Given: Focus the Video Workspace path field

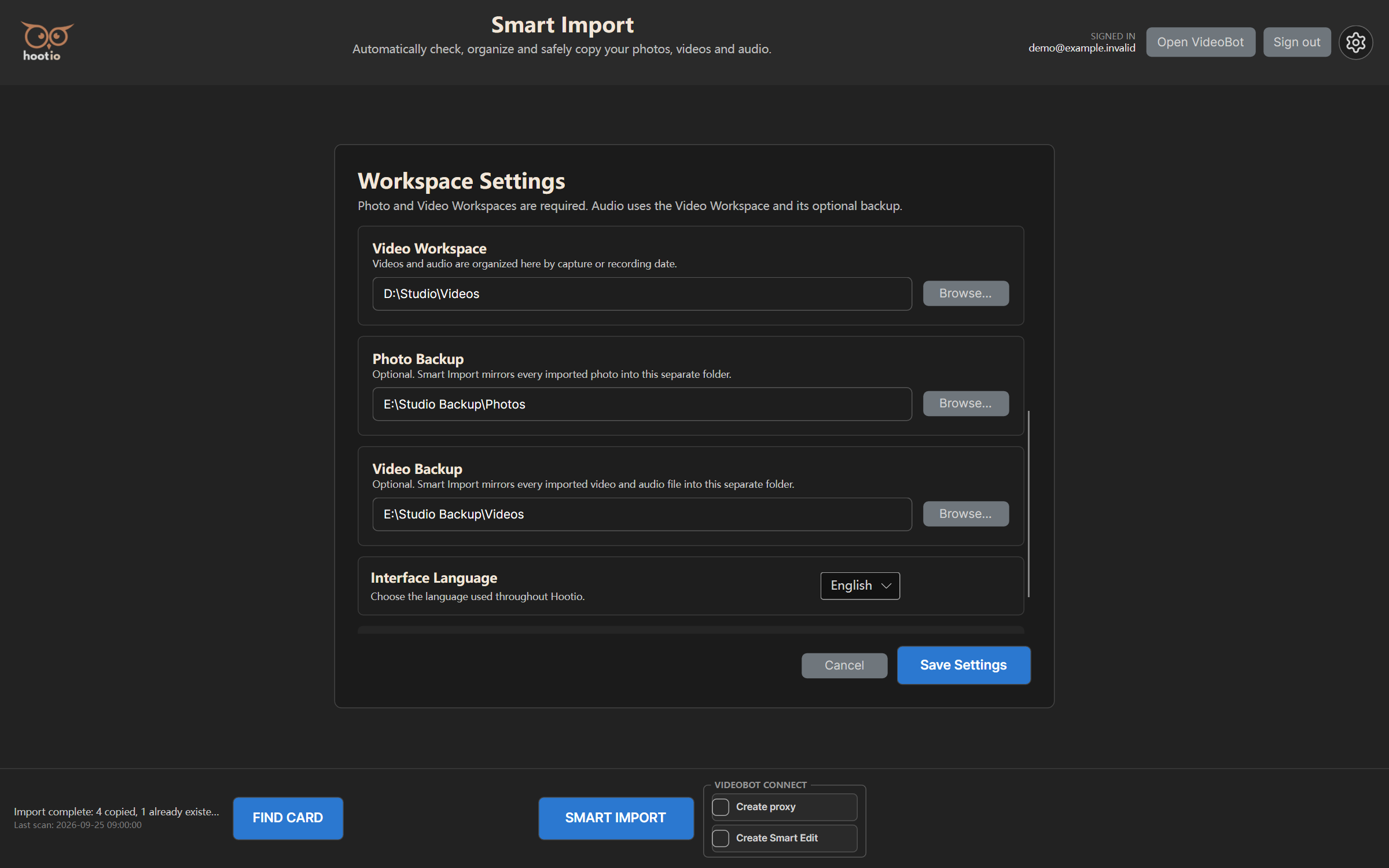Looking at the screenshot, I should tap(642, 294).
